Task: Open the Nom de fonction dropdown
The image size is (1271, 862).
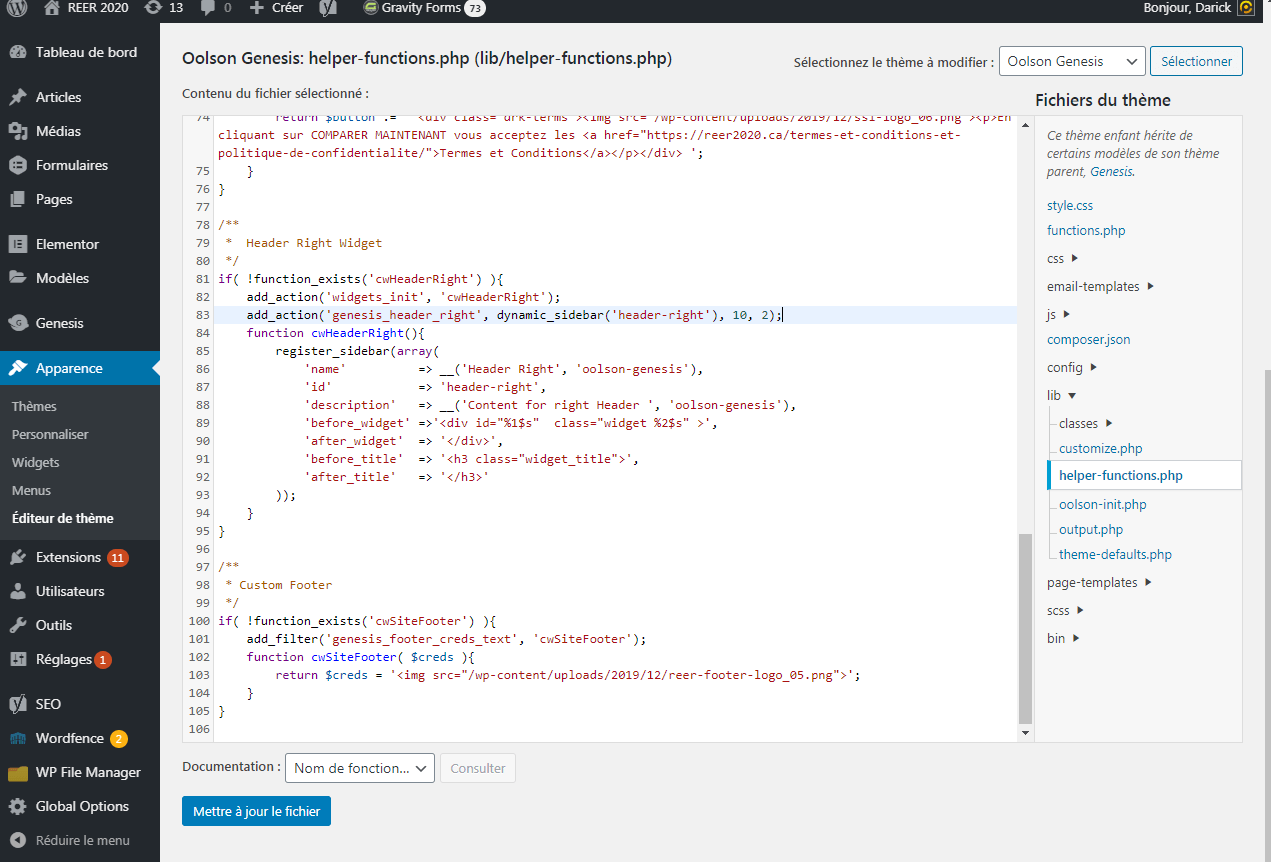Action: (x=360, y=768)
